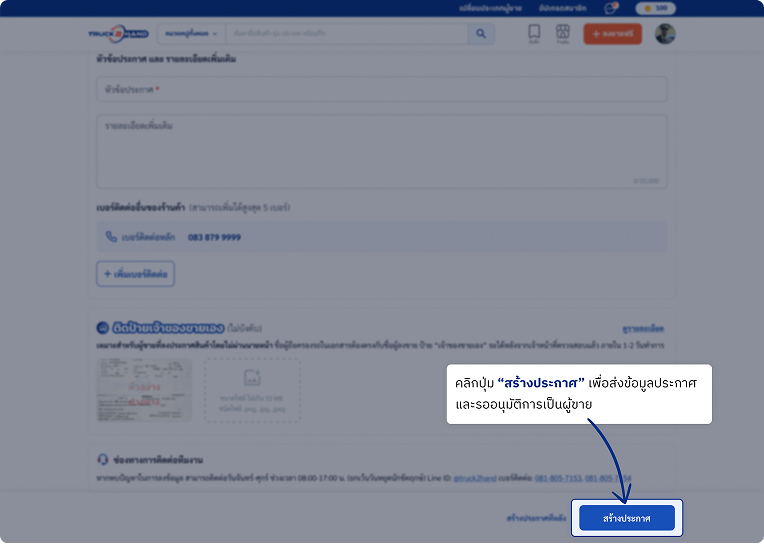Click the magnifier search button
This screenshot has width=764, height=544.
click(481, 34)
